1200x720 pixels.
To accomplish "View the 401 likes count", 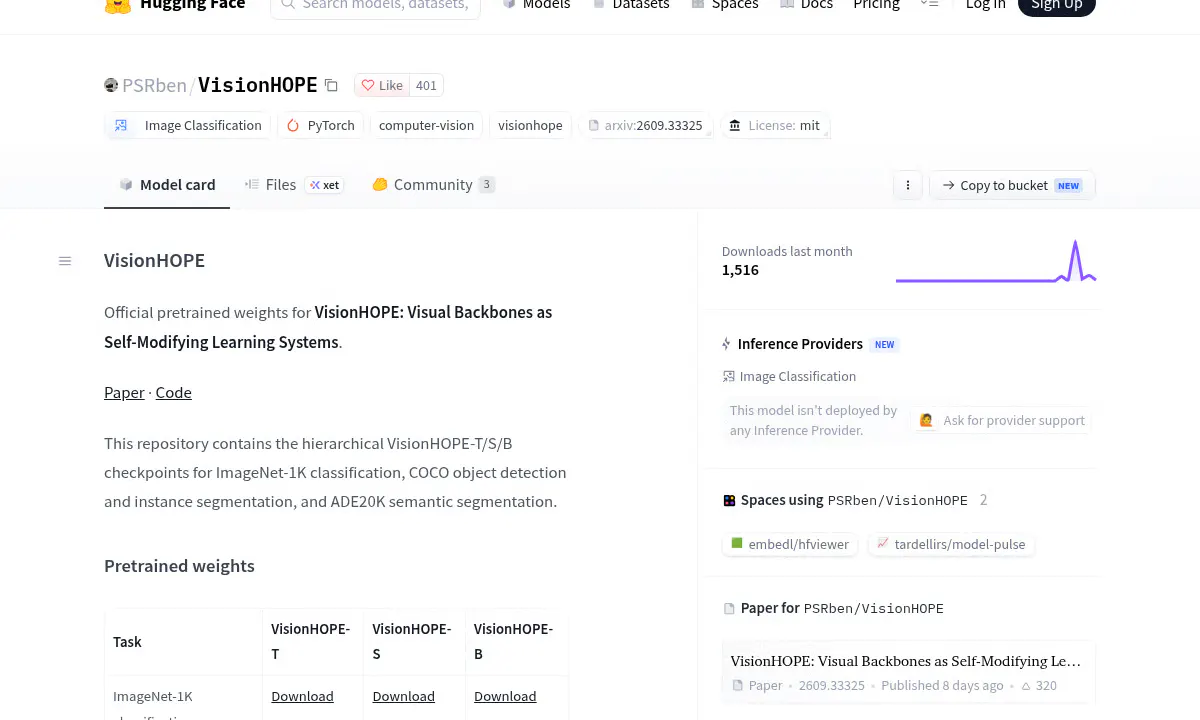I will point(426,85).
